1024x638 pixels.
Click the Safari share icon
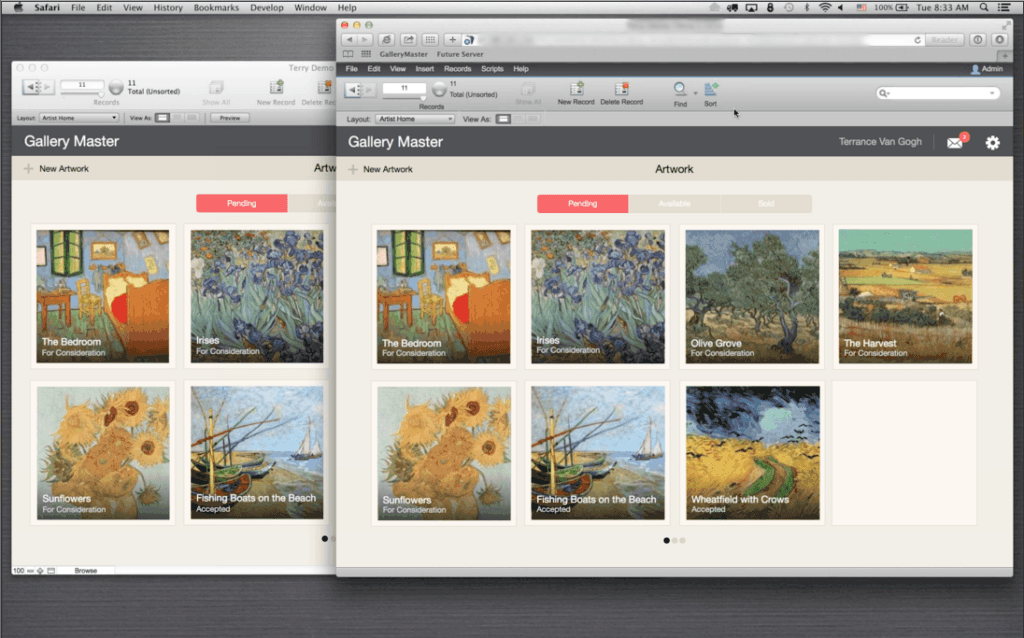coord(408,40)
